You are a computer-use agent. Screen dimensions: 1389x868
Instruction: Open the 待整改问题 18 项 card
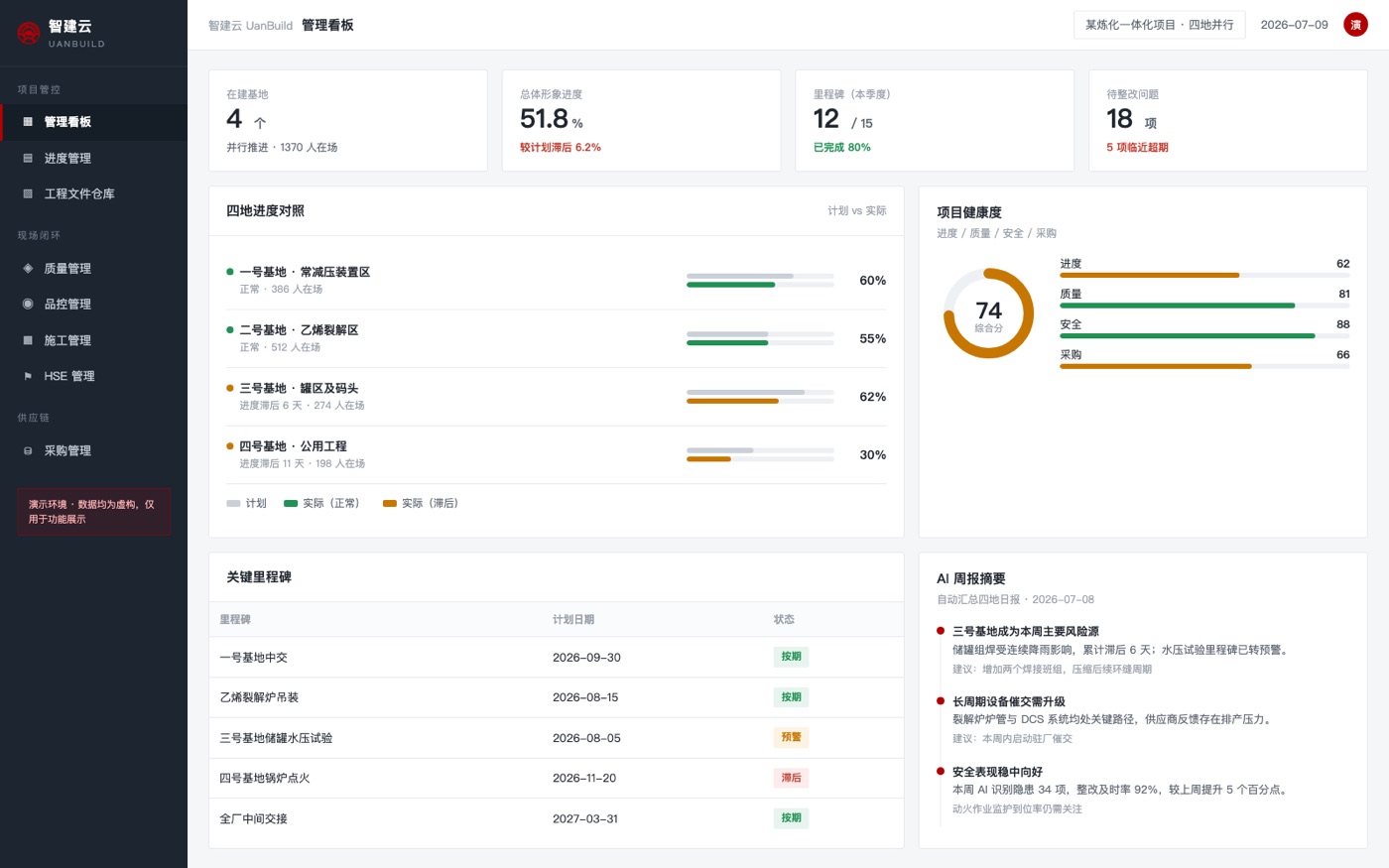(x=1228, y=120)
